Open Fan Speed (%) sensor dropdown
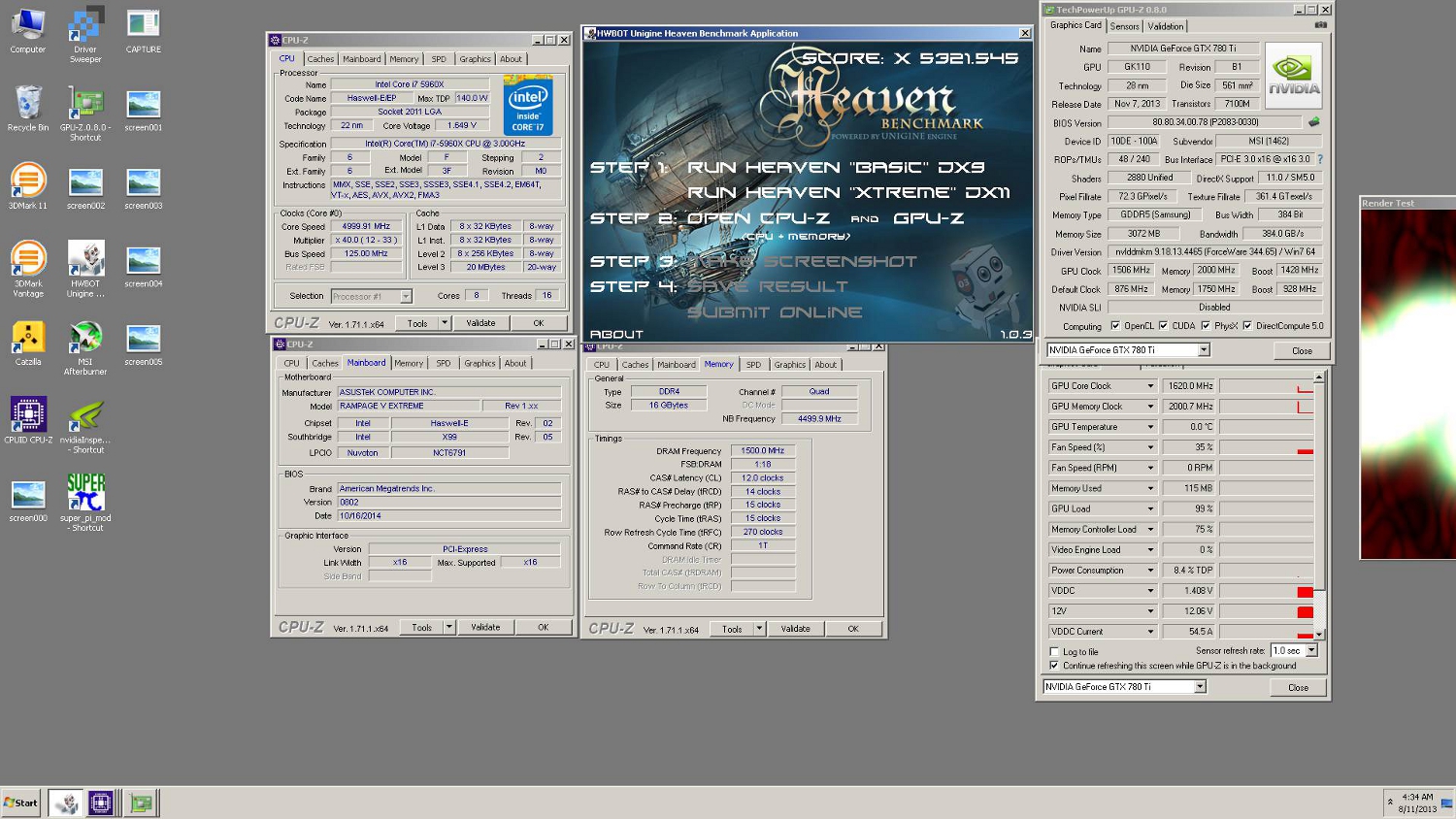This screenshot has height=819, width=1456. [1150, 447]
